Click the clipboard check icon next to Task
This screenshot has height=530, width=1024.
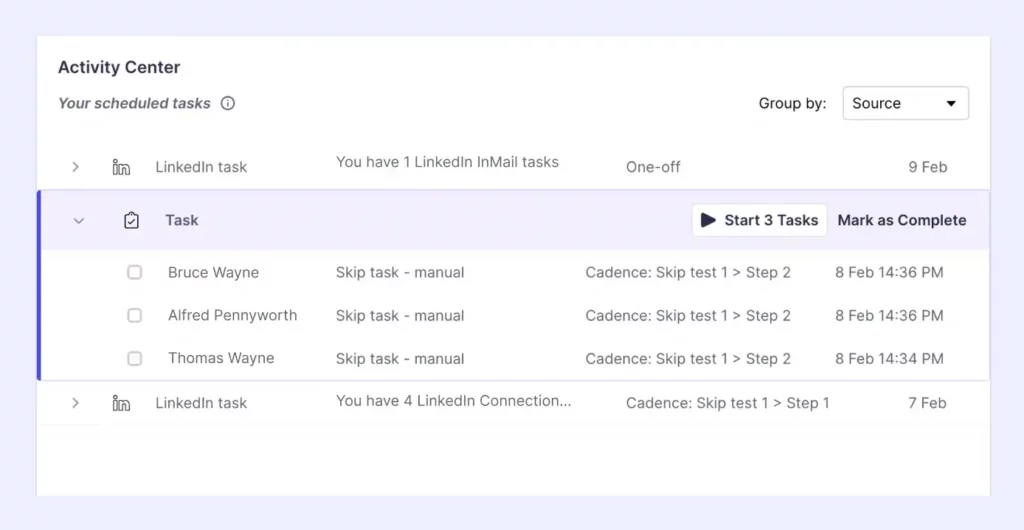(131, 221)
